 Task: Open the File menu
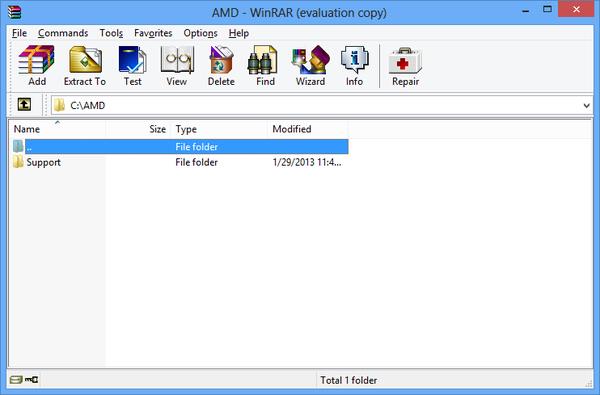coord(19,33)
